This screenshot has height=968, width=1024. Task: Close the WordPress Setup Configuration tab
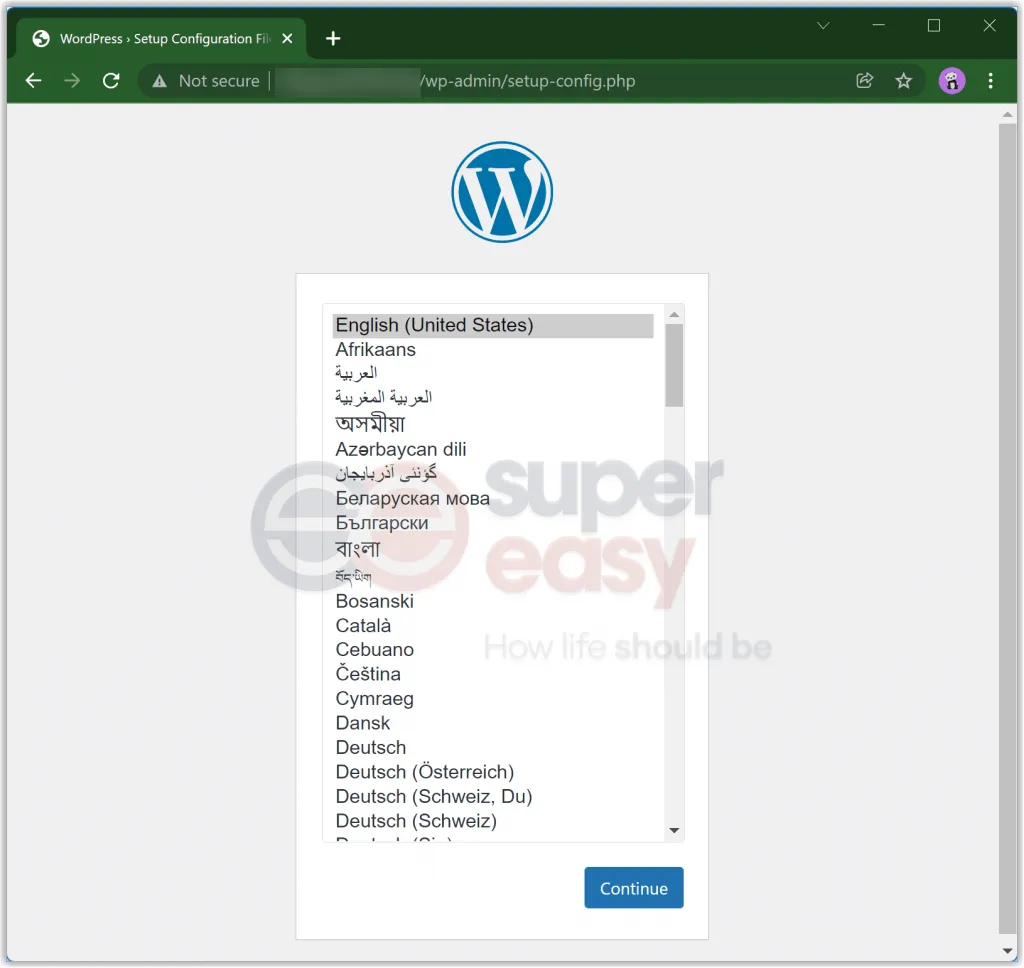point(287,39)
